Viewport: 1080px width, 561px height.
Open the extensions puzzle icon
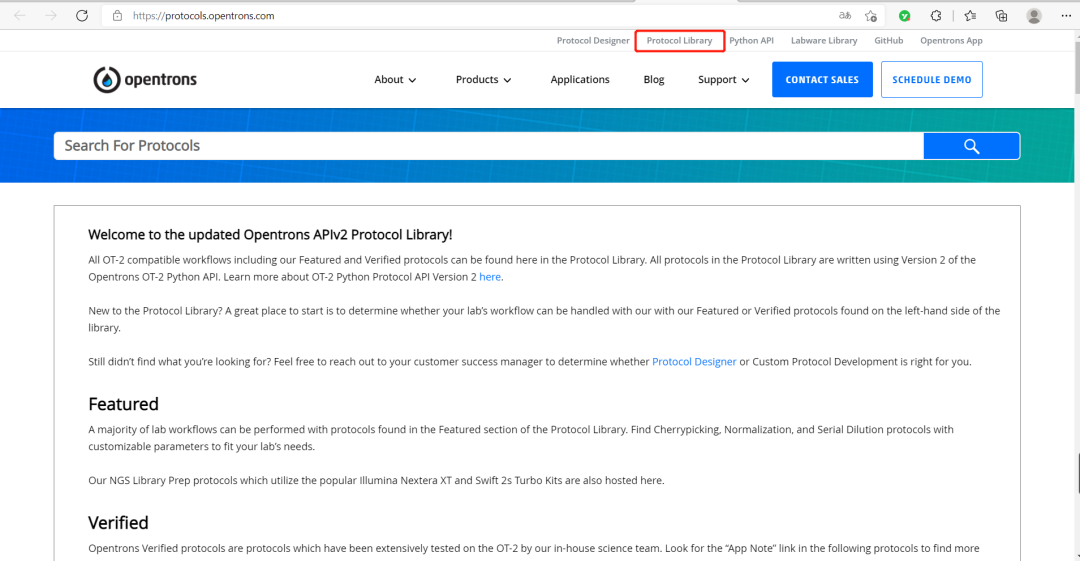(935, 15)
